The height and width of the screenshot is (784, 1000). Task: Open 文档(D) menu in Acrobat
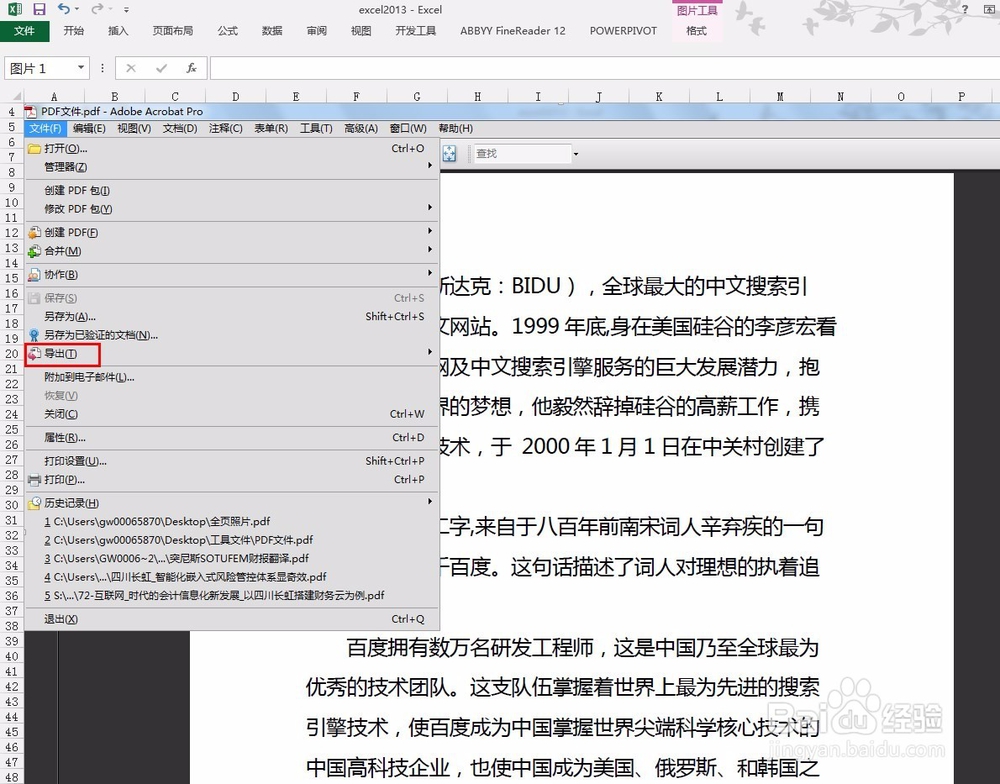180,128
